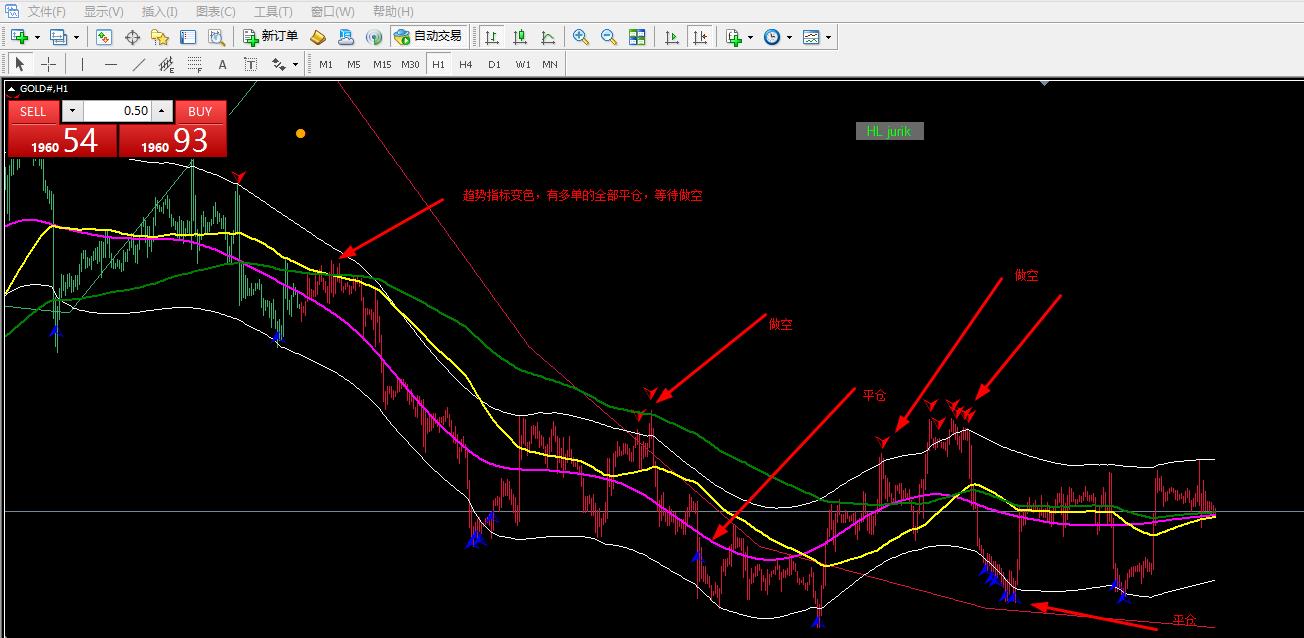Open the arrows objects icon
This screenshot has height=638, width=1304.
click(279, 64)
